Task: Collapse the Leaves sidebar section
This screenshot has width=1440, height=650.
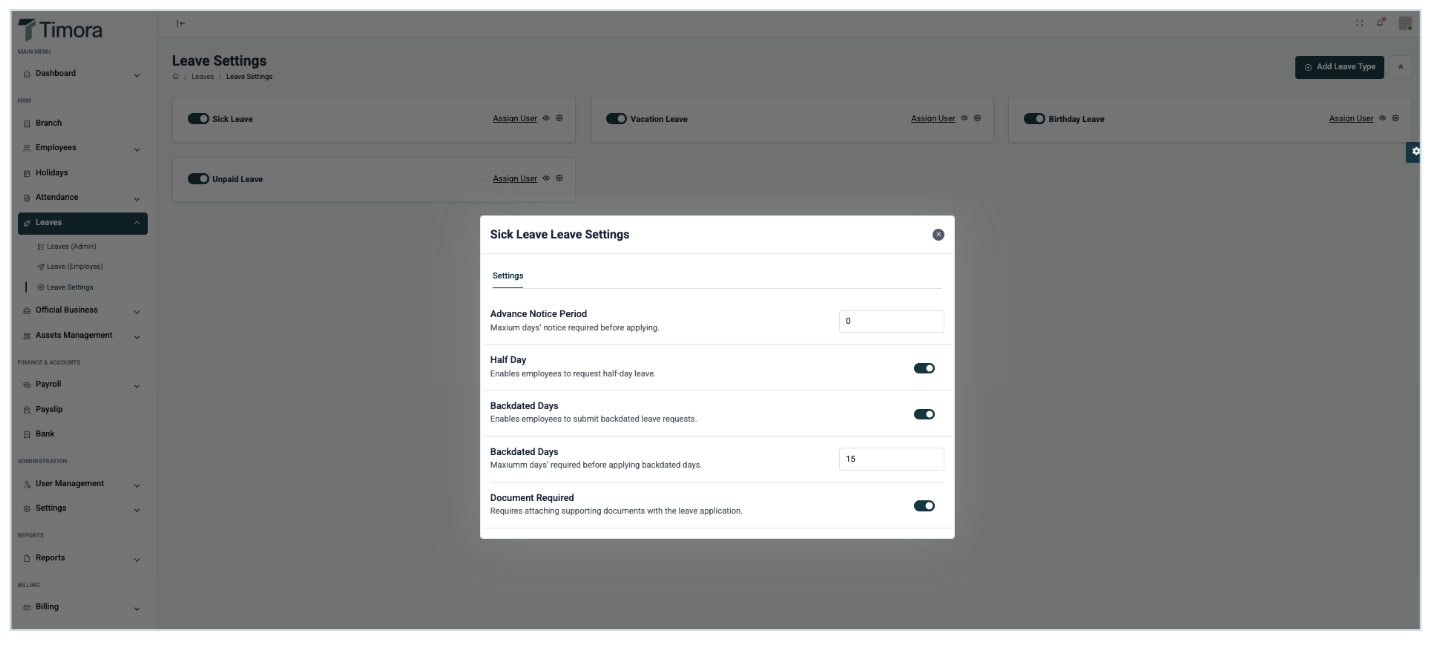Action: (x=137, y=223)
